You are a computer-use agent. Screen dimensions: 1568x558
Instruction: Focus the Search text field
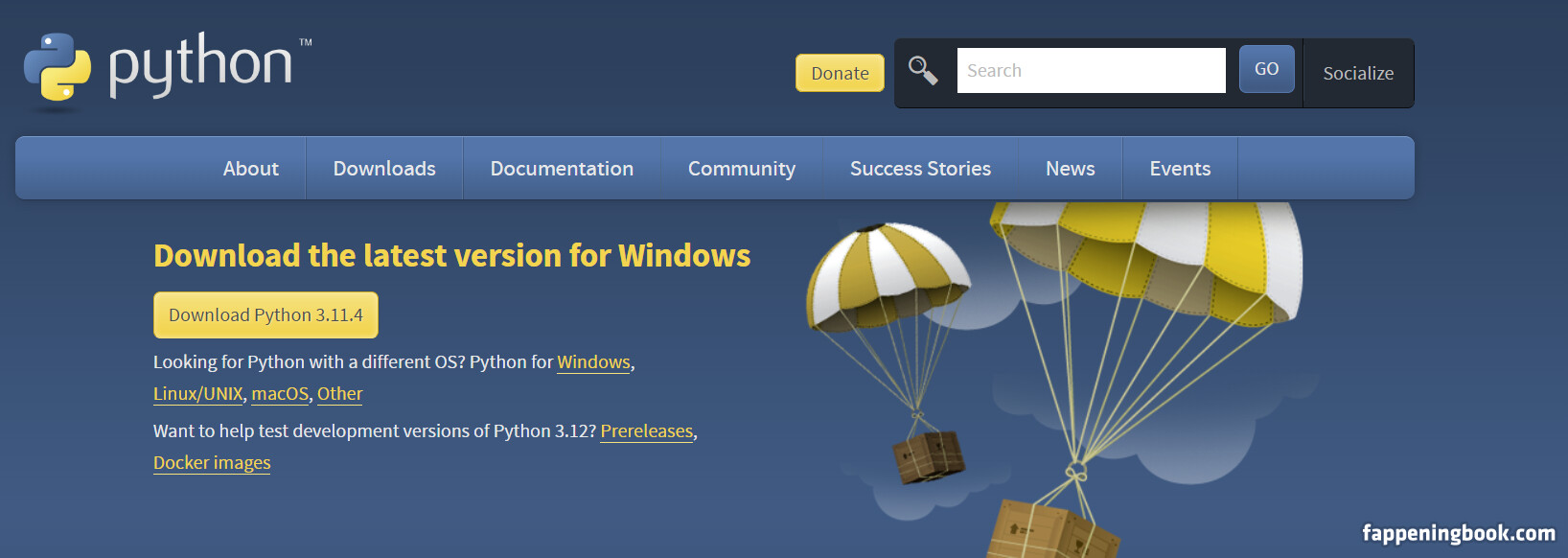point(1091,71)
